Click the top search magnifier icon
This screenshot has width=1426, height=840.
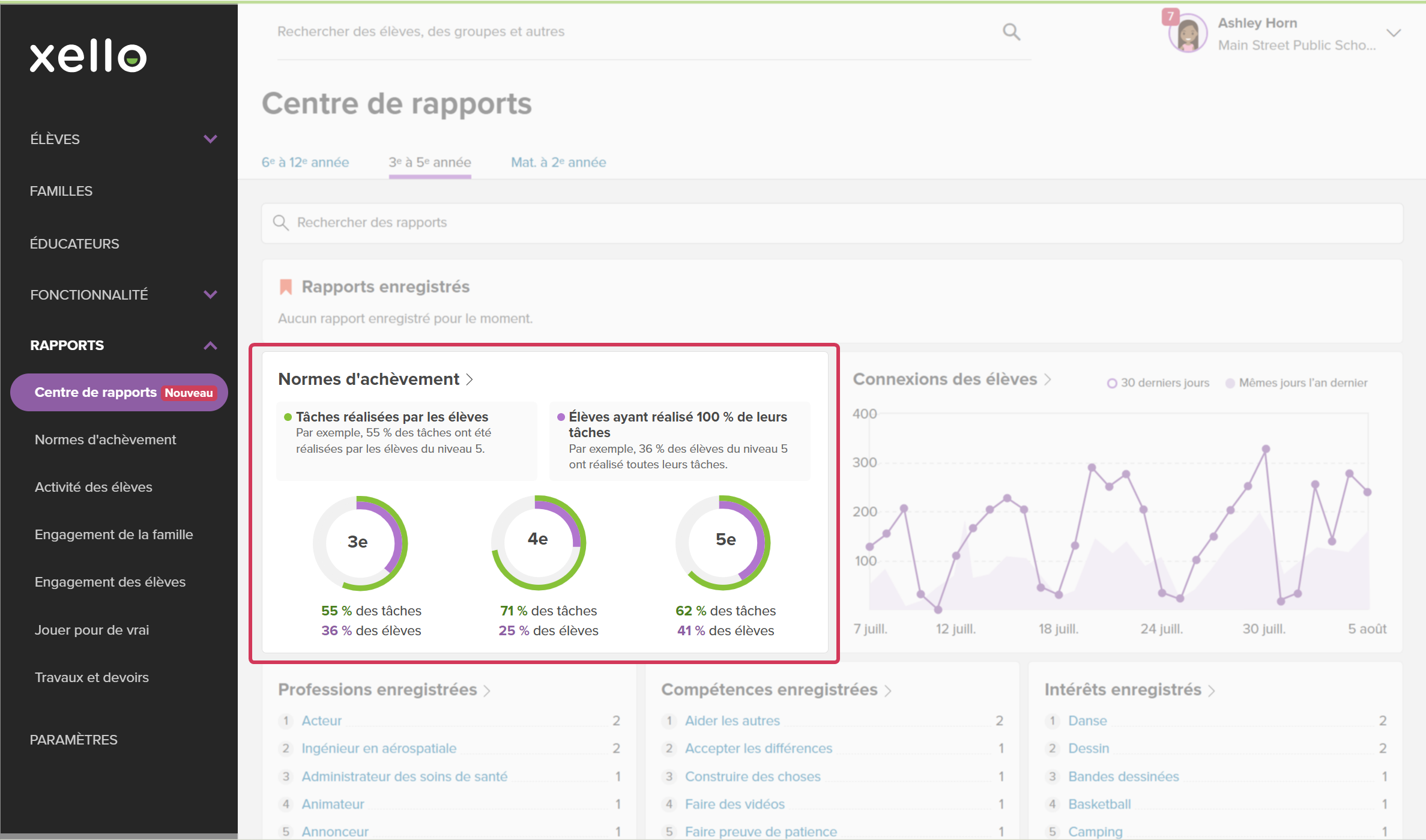click(x=1011, y=31)
